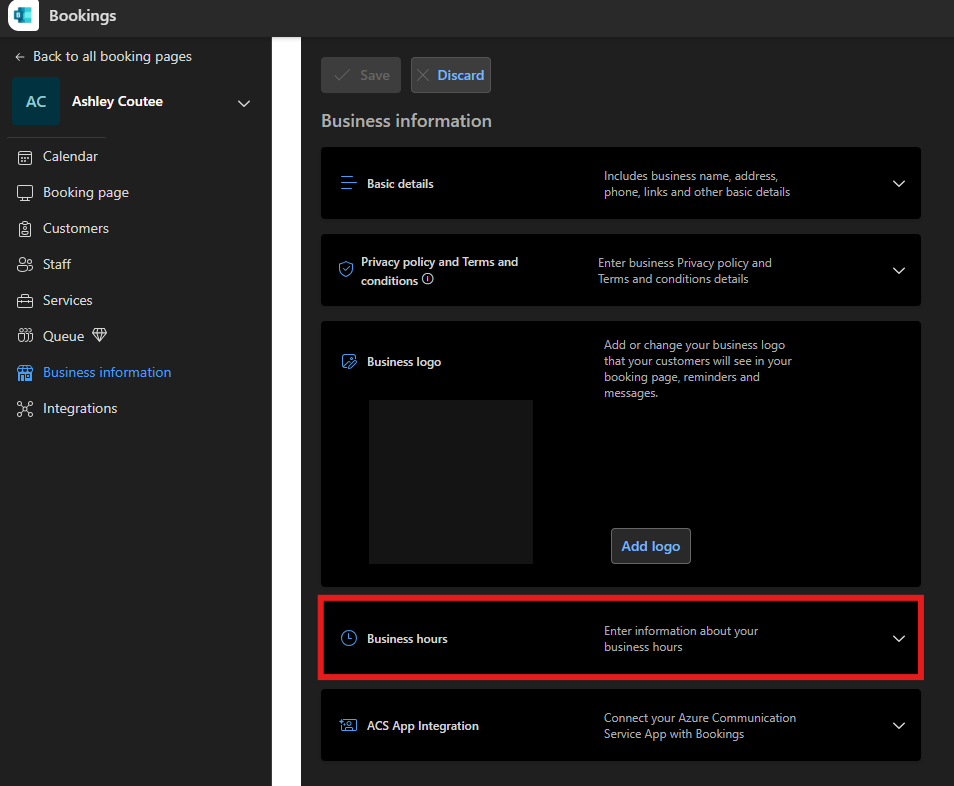Image resolution: width=954 pixels, height=786 pixels.
Task: Go back to all booking pages
Action: 103,57
